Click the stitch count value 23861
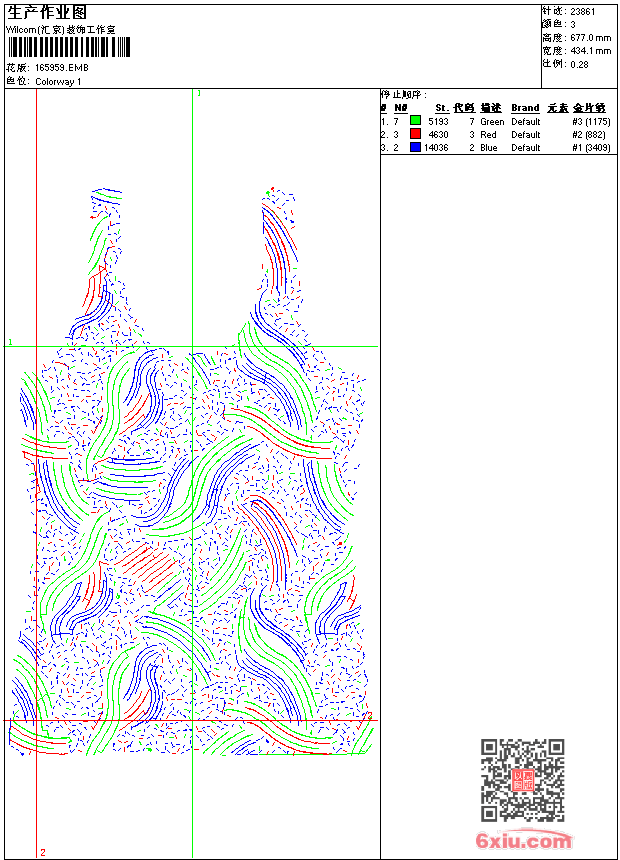620x860 pixels. [583, 12]
